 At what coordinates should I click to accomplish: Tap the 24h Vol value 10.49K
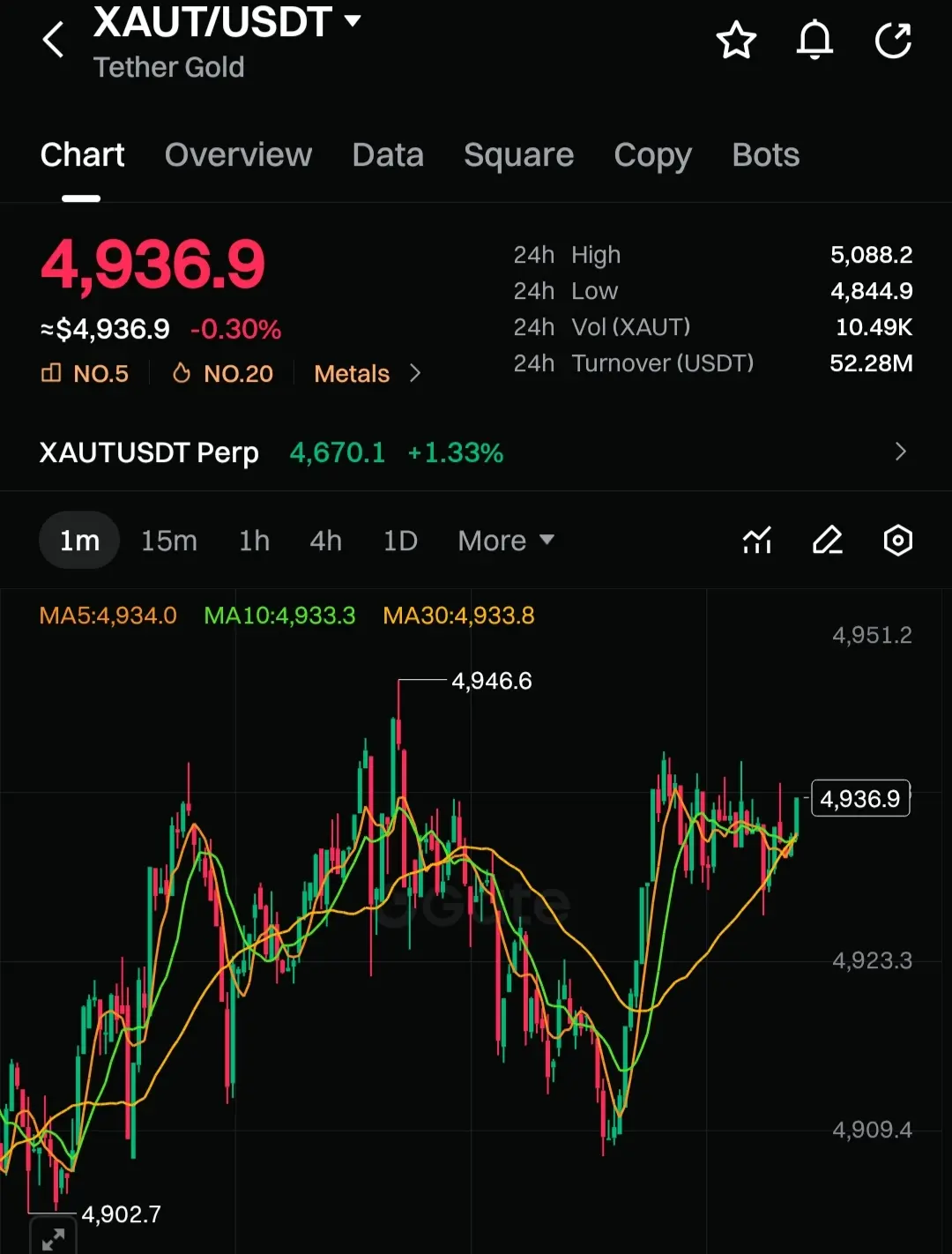[874, 327]
